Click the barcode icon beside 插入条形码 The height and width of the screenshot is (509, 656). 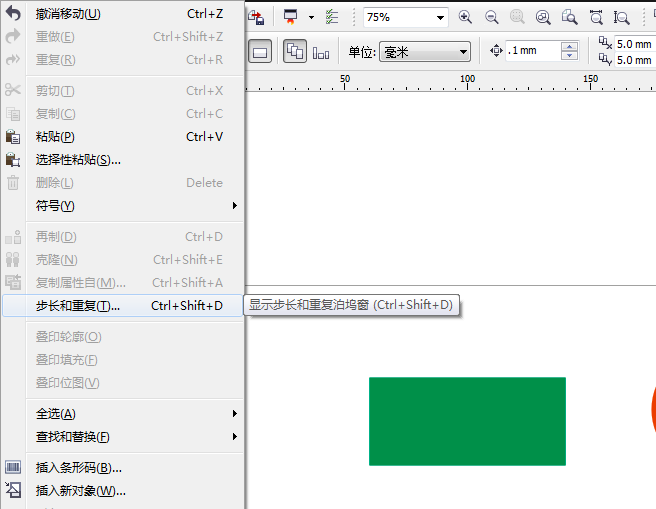[x=13, y=467]
